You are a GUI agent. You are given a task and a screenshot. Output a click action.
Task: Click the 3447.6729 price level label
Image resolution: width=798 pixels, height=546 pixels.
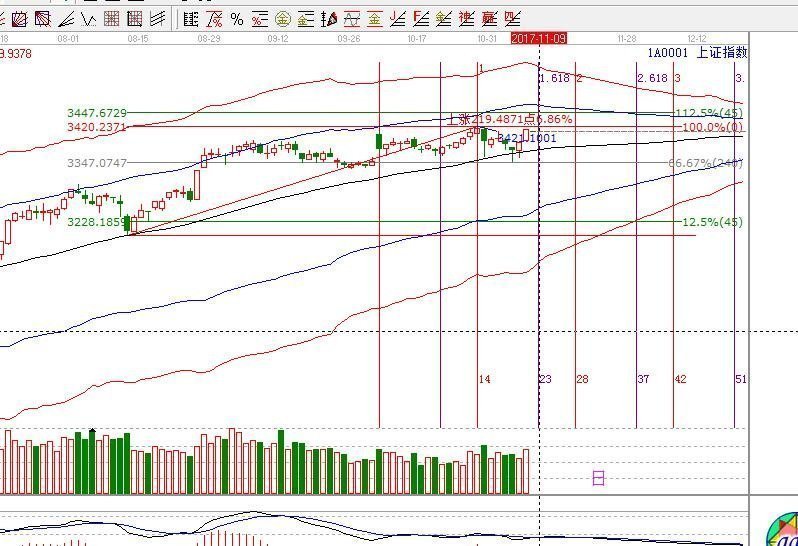[97, 113]
